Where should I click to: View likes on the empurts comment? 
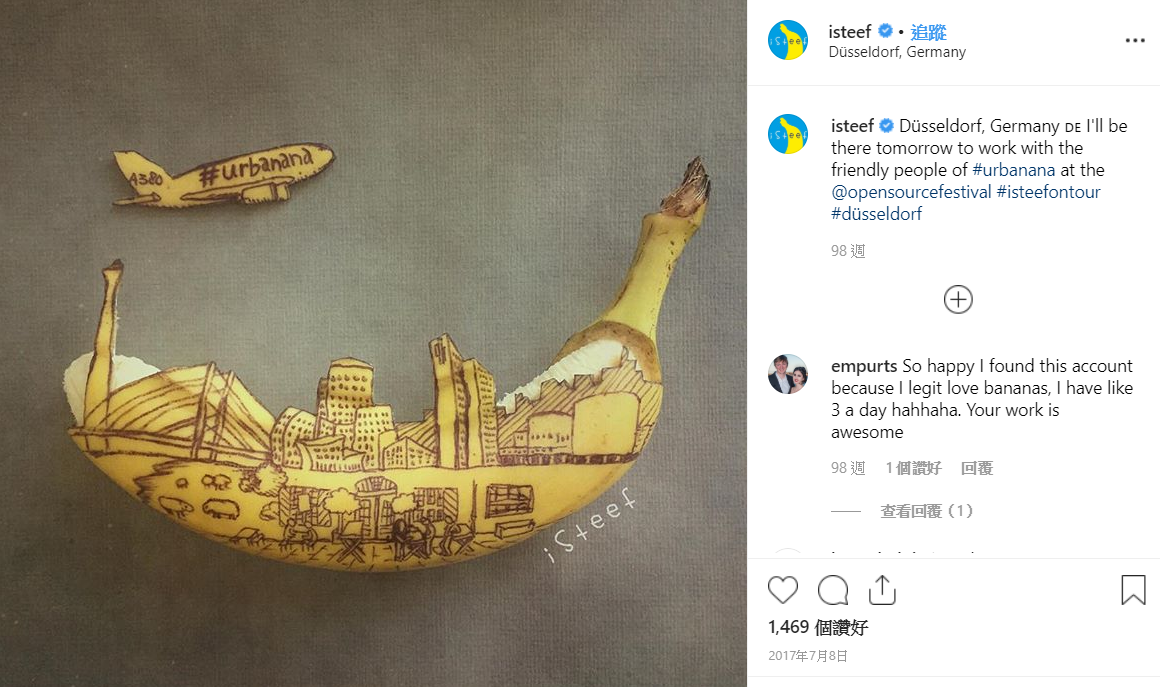914,468
